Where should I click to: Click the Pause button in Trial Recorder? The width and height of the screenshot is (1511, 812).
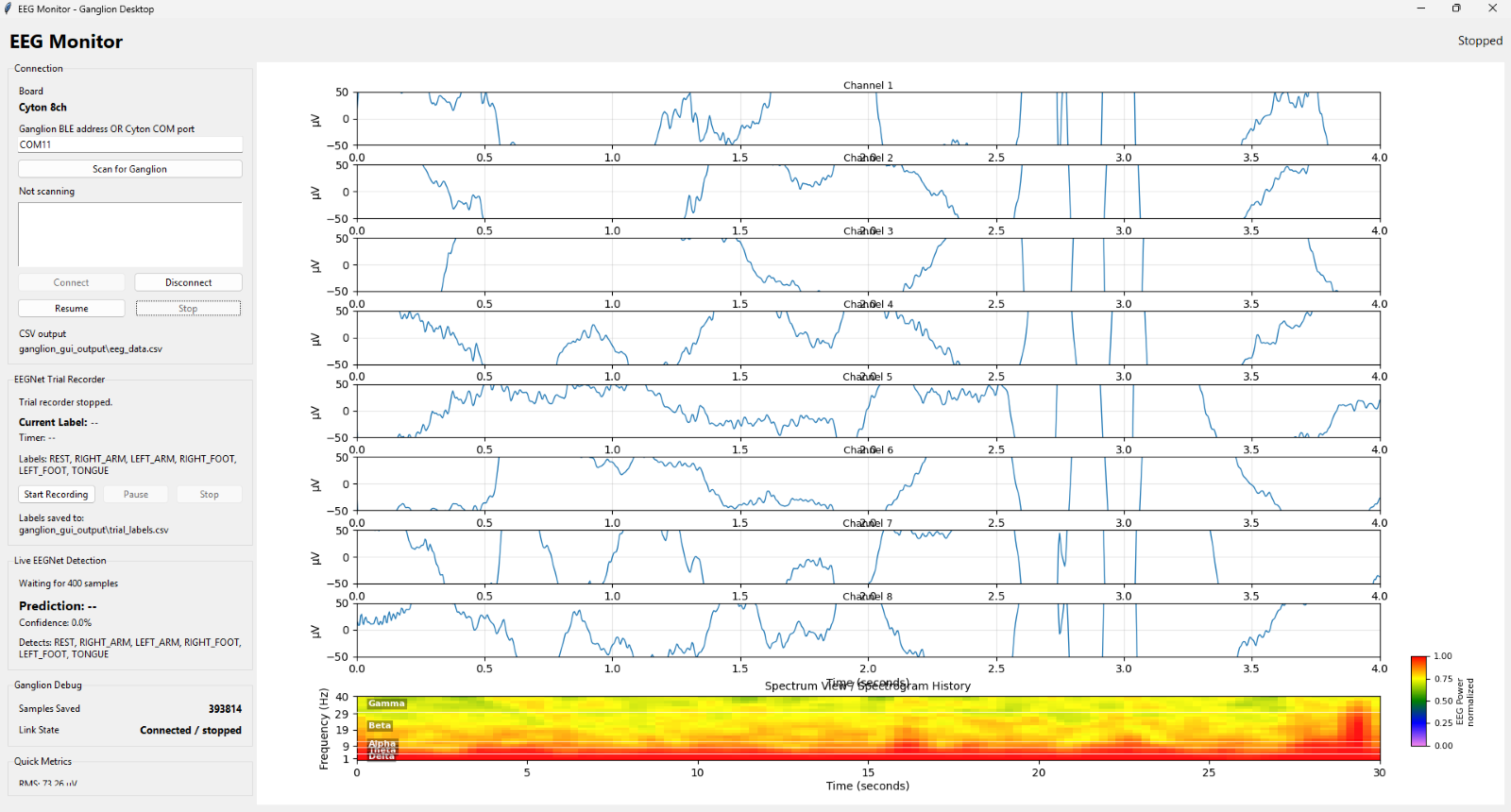click(136, 495)
